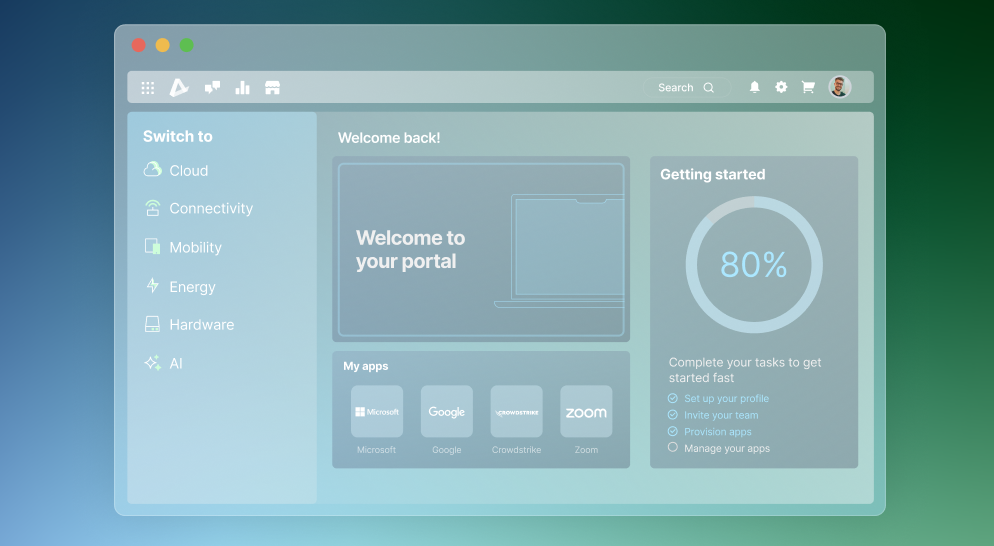Select Mobility from the sidebar
994x546 pixels.
(195, 247)
